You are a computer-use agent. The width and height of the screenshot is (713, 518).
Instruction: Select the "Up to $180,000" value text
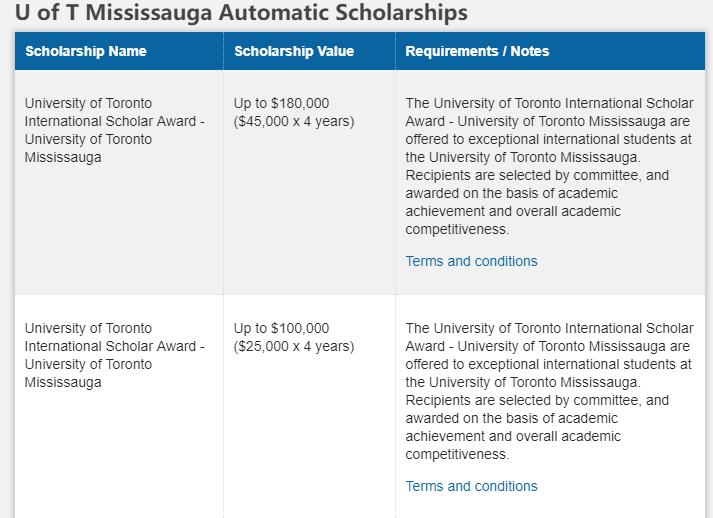coord(281,103)
